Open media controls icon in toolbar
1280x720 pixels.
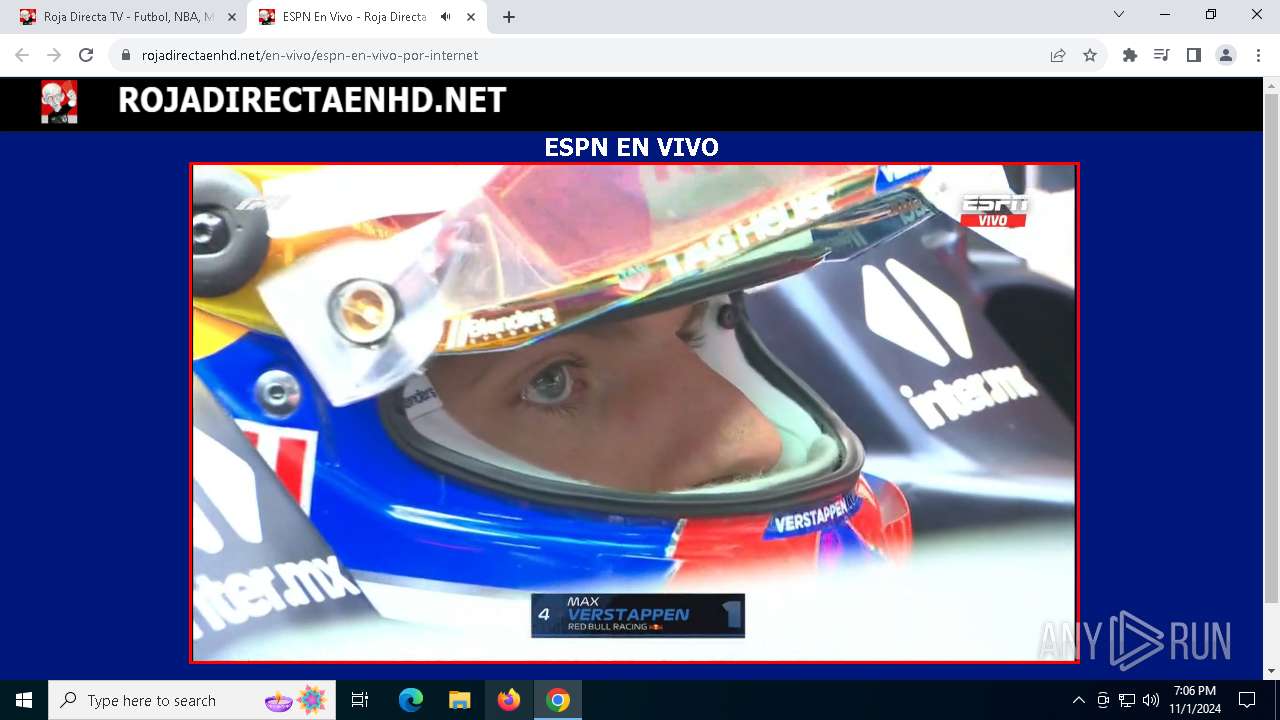point(1162,55)
